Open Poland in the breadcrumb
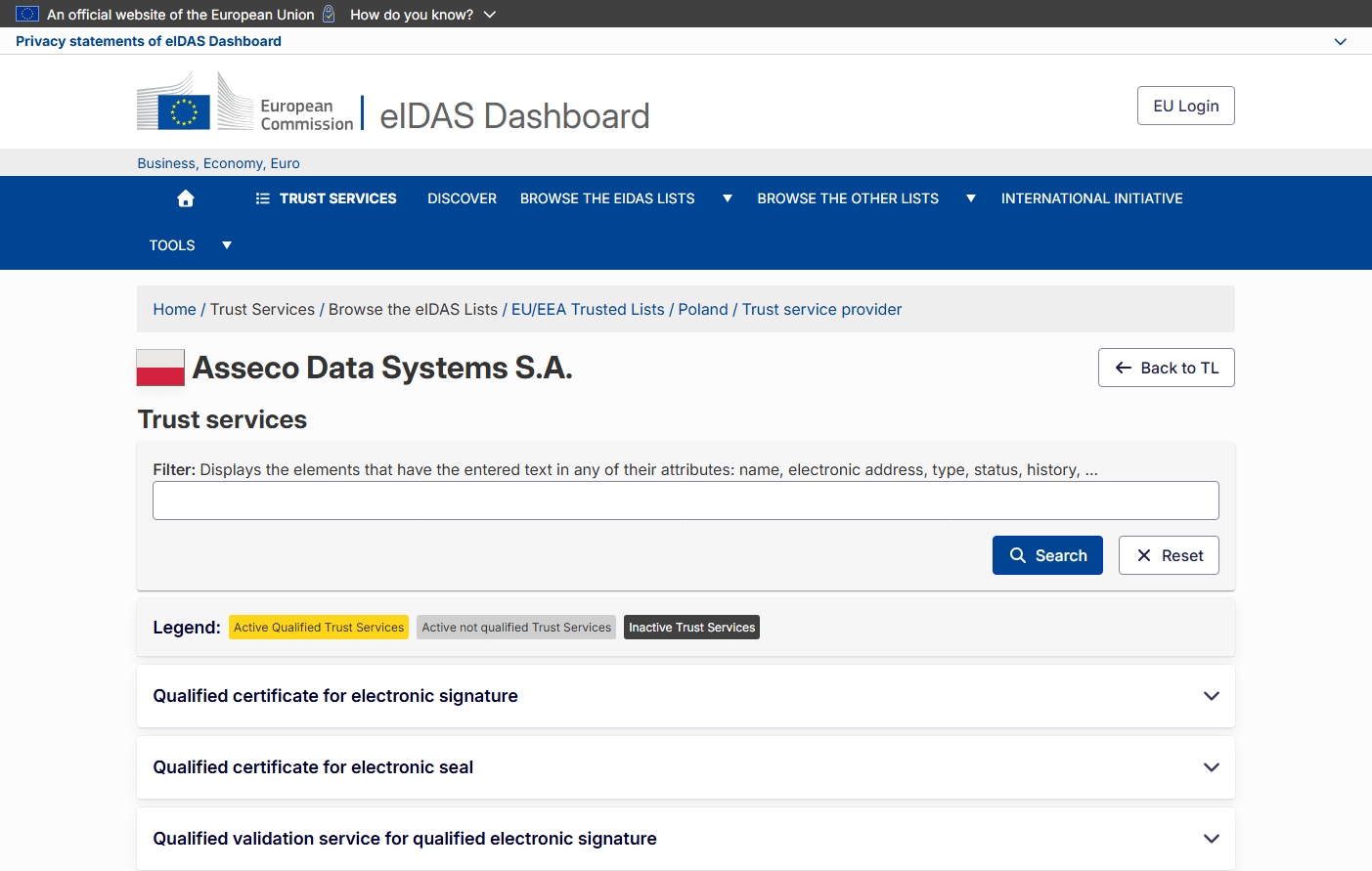 (x=703, y=309)
